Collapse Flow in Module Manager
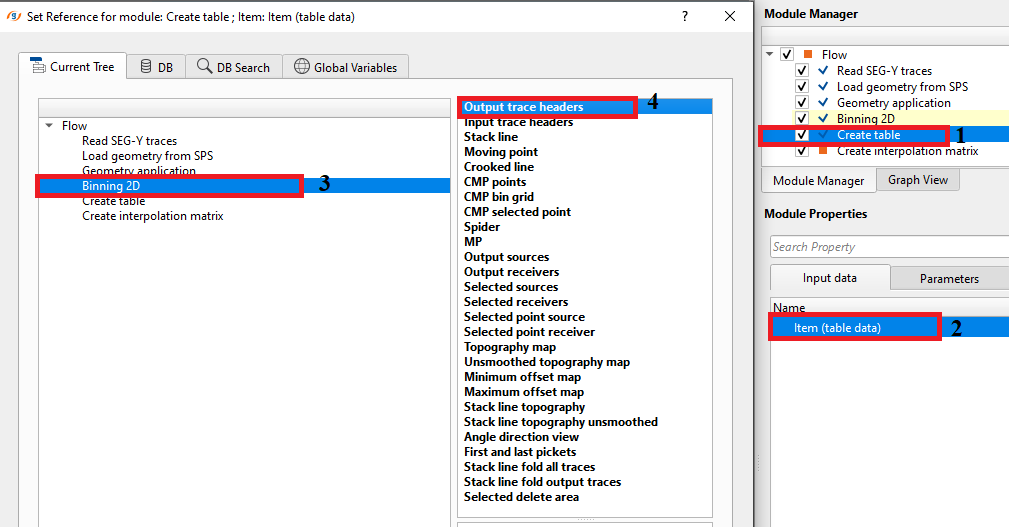This screenshot has width=1009, height=527. click(x=770, y=55)
